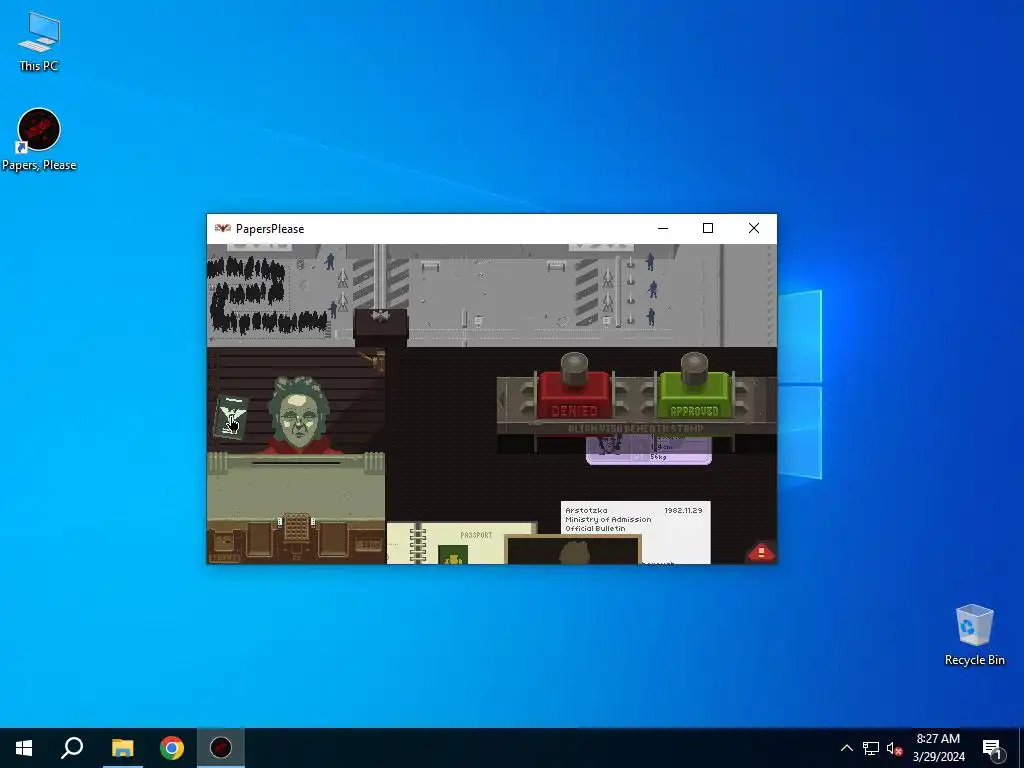This screenshot has height=768, width=1024.
Task: Collapse the stamp bar using its left arrow
Action: coord(502,400)
